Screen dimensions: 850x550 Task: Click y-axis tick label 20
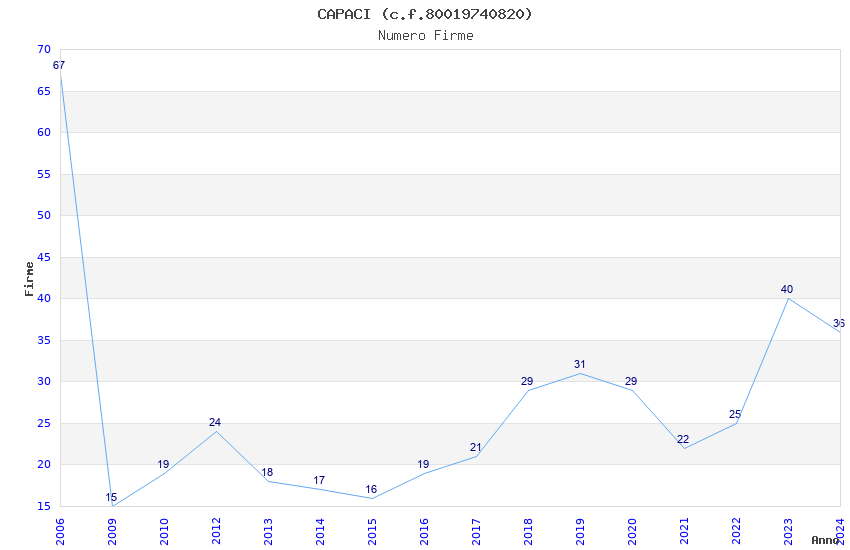pos(44,464)
